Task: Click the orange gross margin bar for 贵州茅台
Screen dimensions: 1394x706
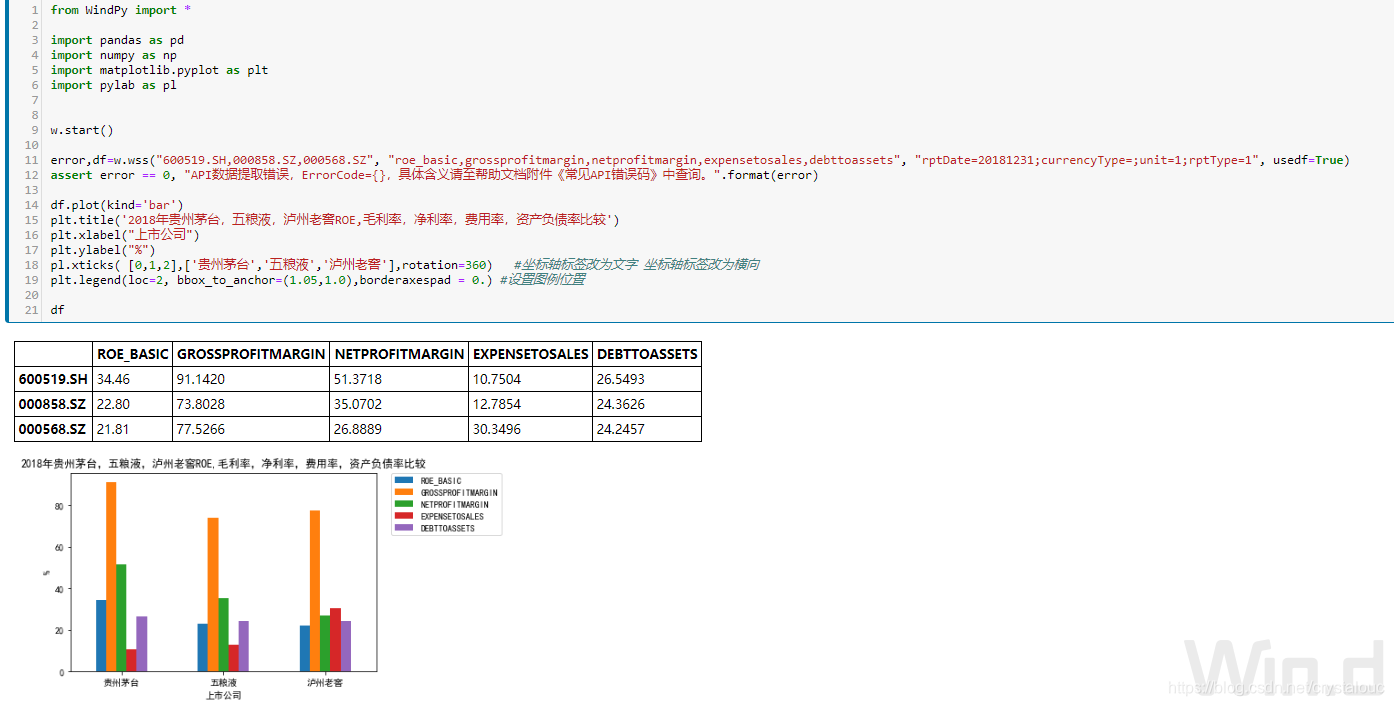Action: tap(111, 577)
